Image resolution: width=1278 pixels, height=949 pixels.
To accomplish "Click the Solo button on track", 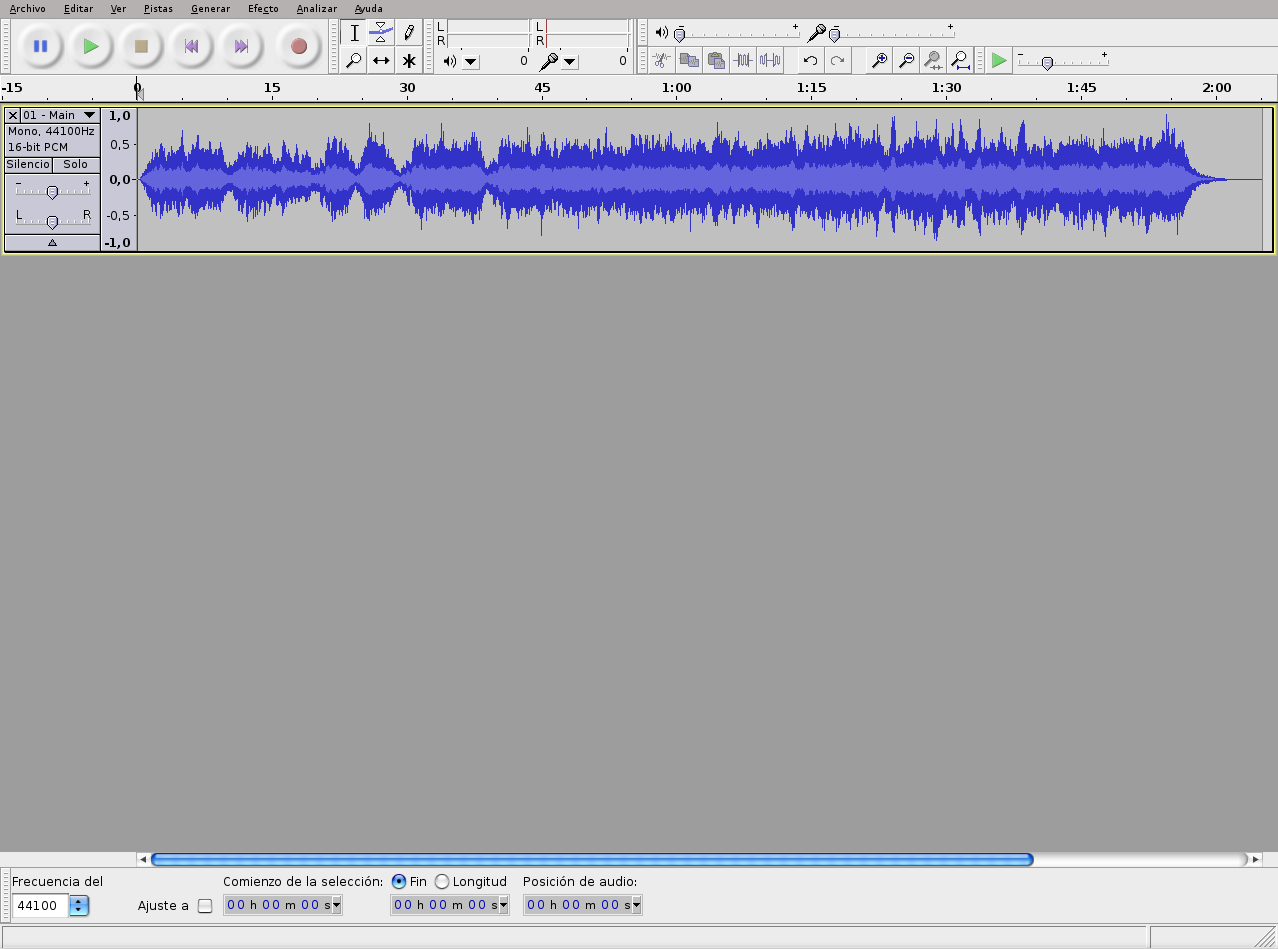I will click(x=76, y=165).
